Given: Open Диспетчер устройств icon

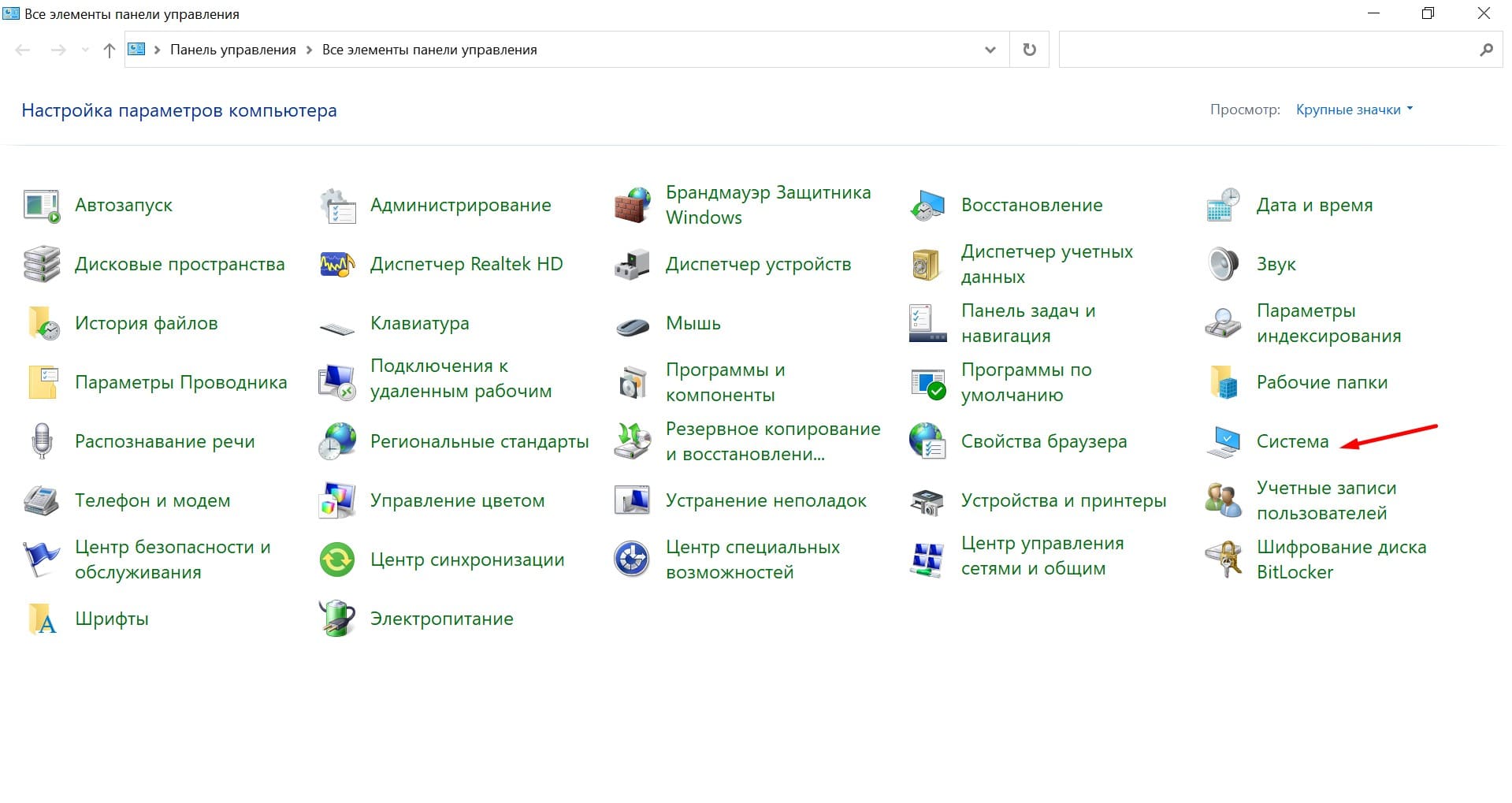Looking at the screenshot, I should coord(632,265).
